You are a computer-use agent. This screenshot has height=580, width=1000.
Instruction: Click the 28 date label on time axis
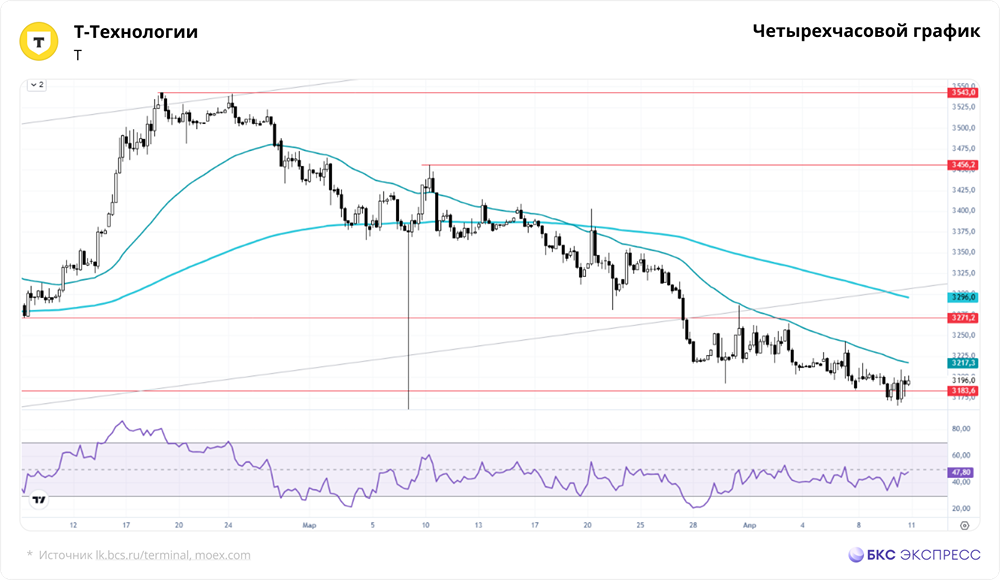point(693,525)
